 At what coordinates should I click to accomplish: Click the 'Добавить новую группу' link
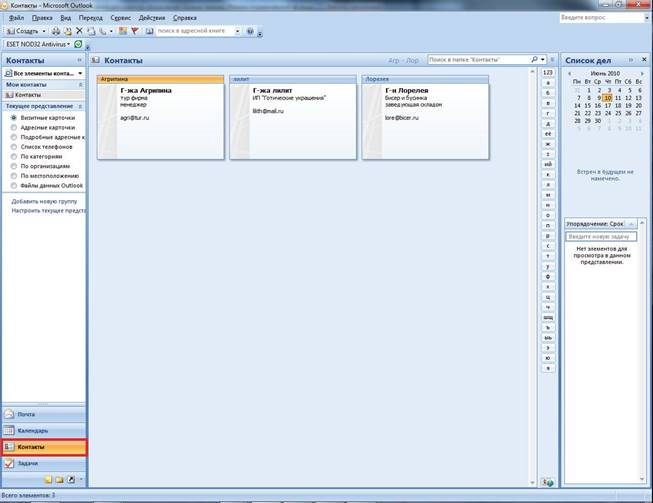pos(44,201)
